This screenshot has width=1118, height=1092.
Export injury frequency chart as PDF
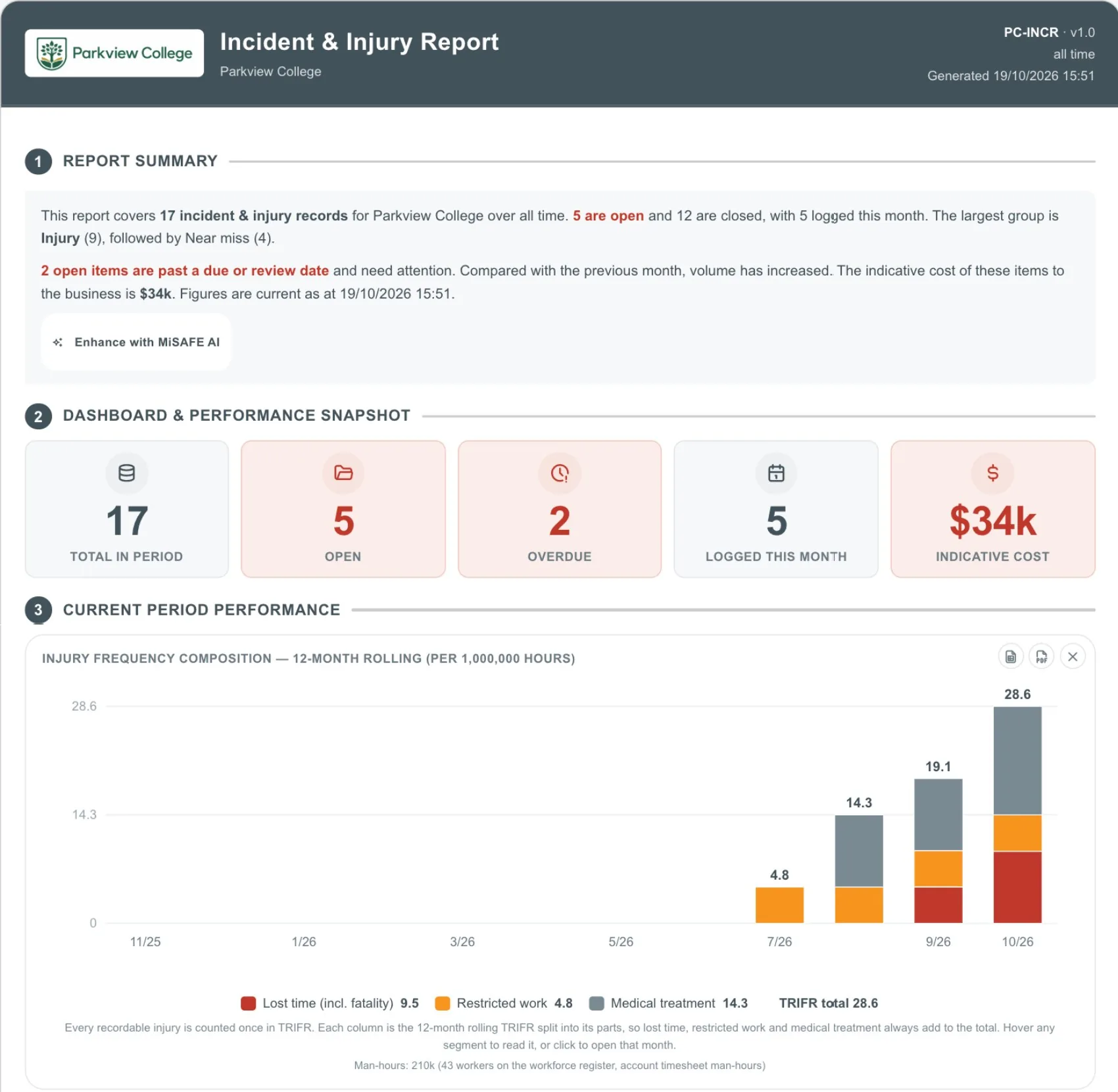1042,657
